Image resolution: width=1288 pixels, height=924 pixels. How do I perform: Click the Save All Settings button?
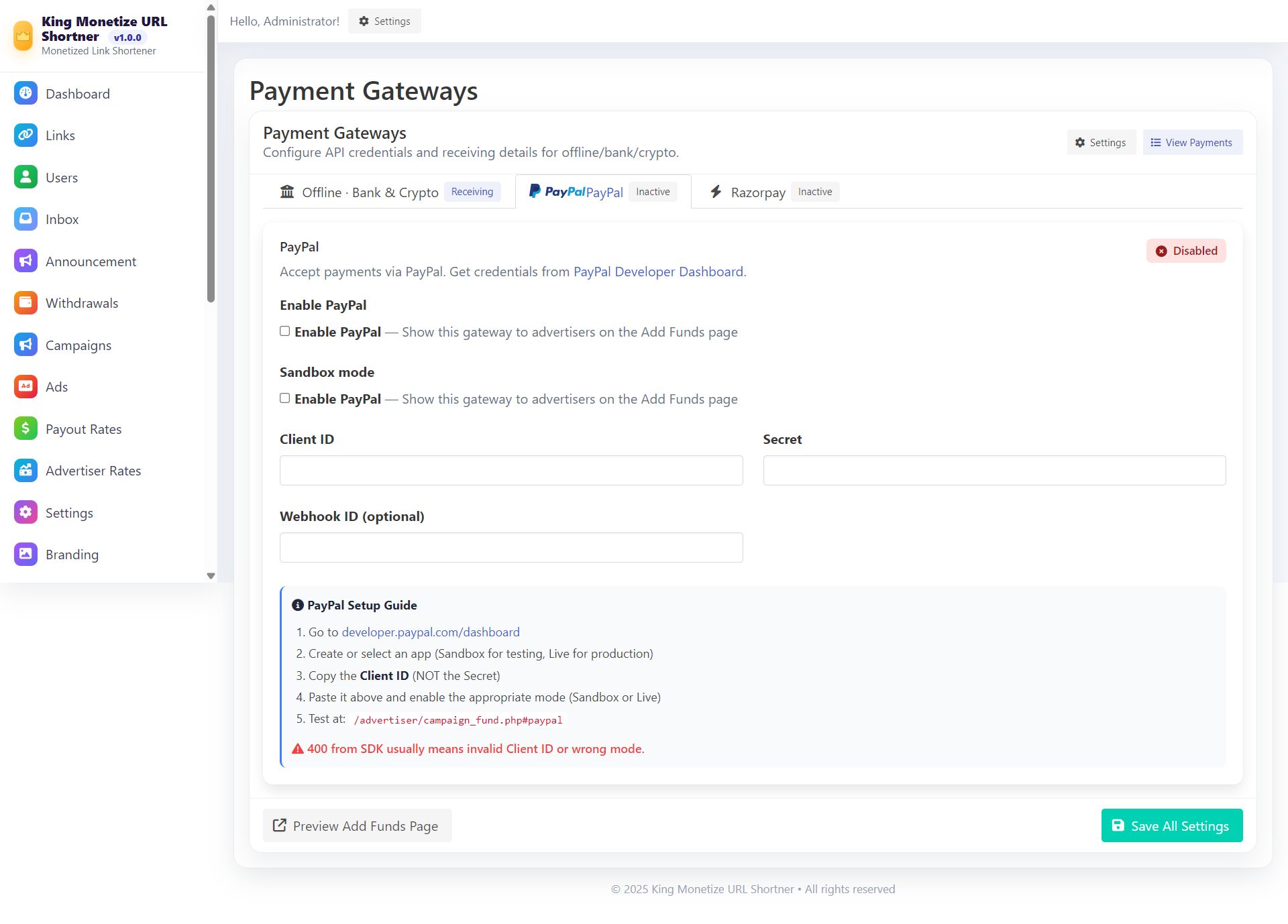(x=1171, y=825)
